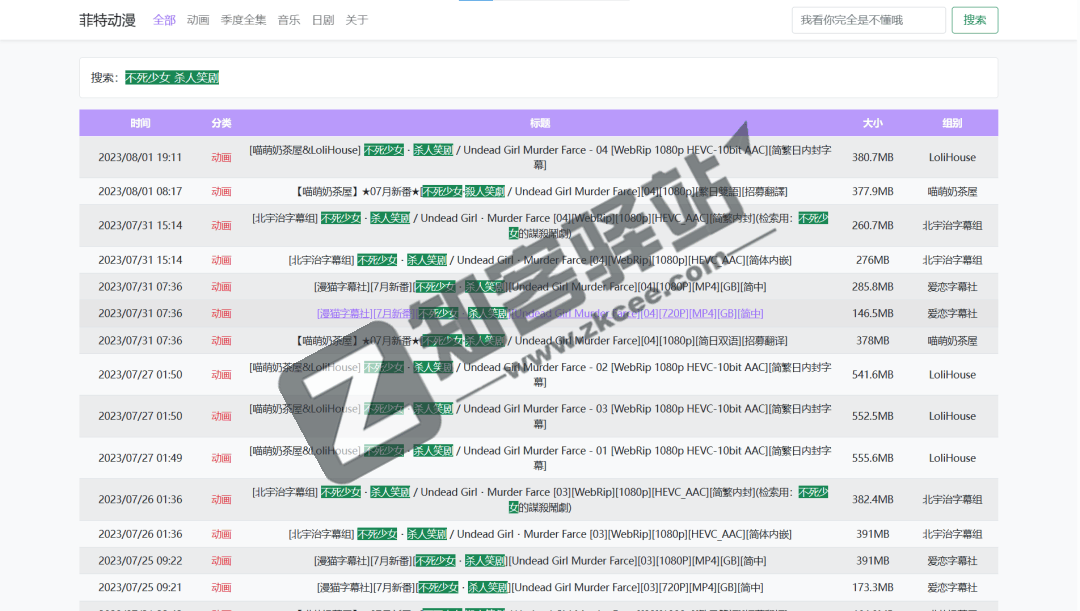Click 北宇治字幕组 group in the 260.7MB row
This screenshot has height=611, width=1080.
point(952,226)
